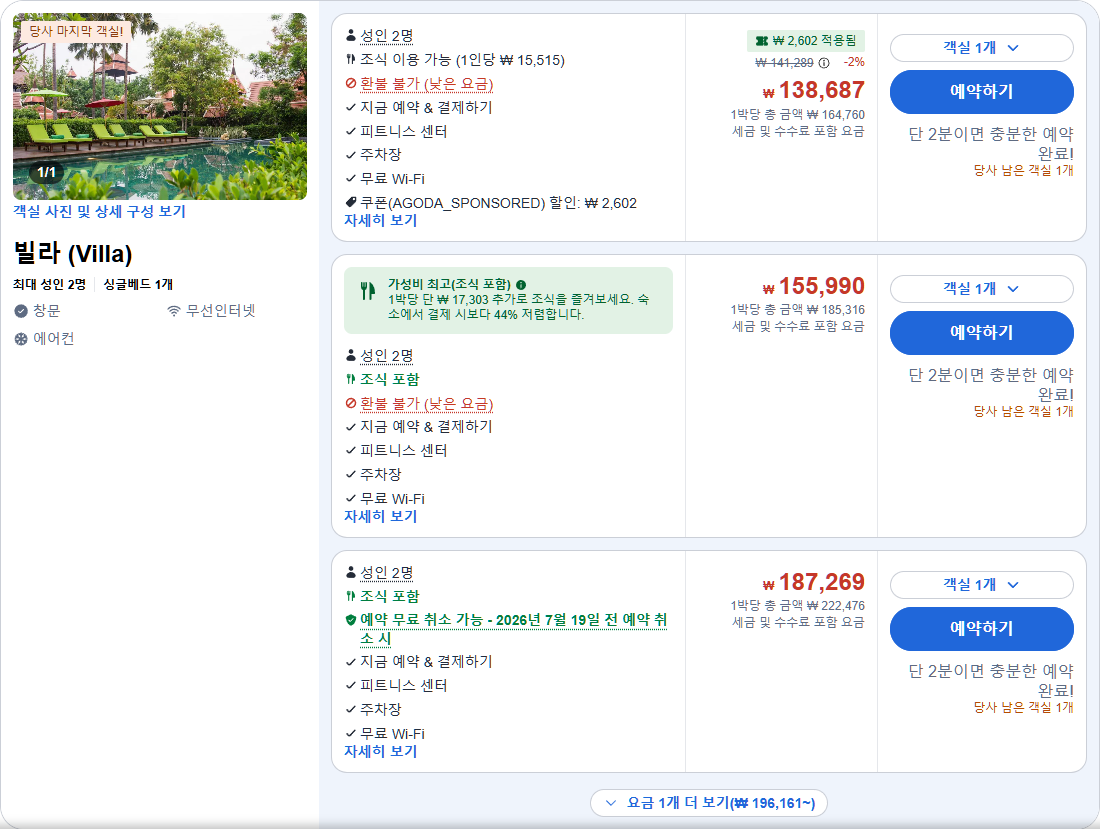Click the person icon in ₩187,269 offer
Viewport: 1100px width, 830px height.
click(351, 572)
